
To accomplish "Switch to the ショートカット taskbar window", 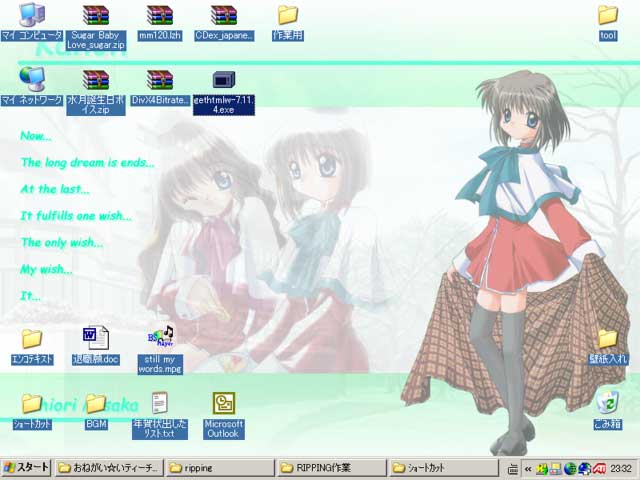I will pos(442,467).
